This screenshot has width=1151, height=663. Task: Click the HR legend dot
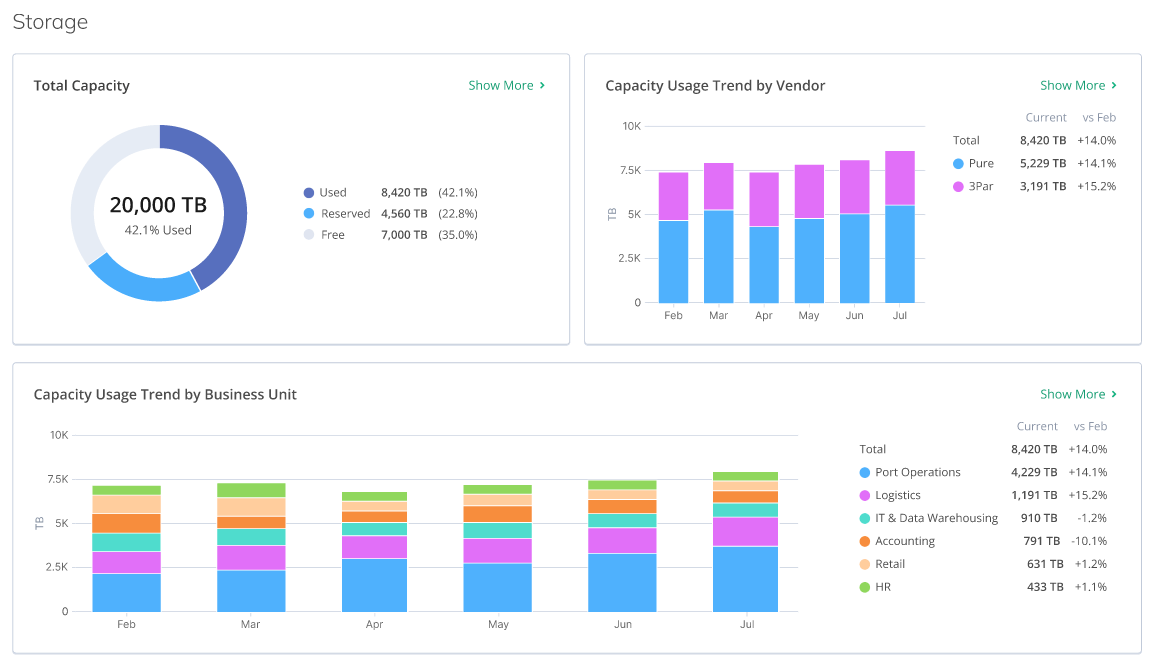pos(865,587)
